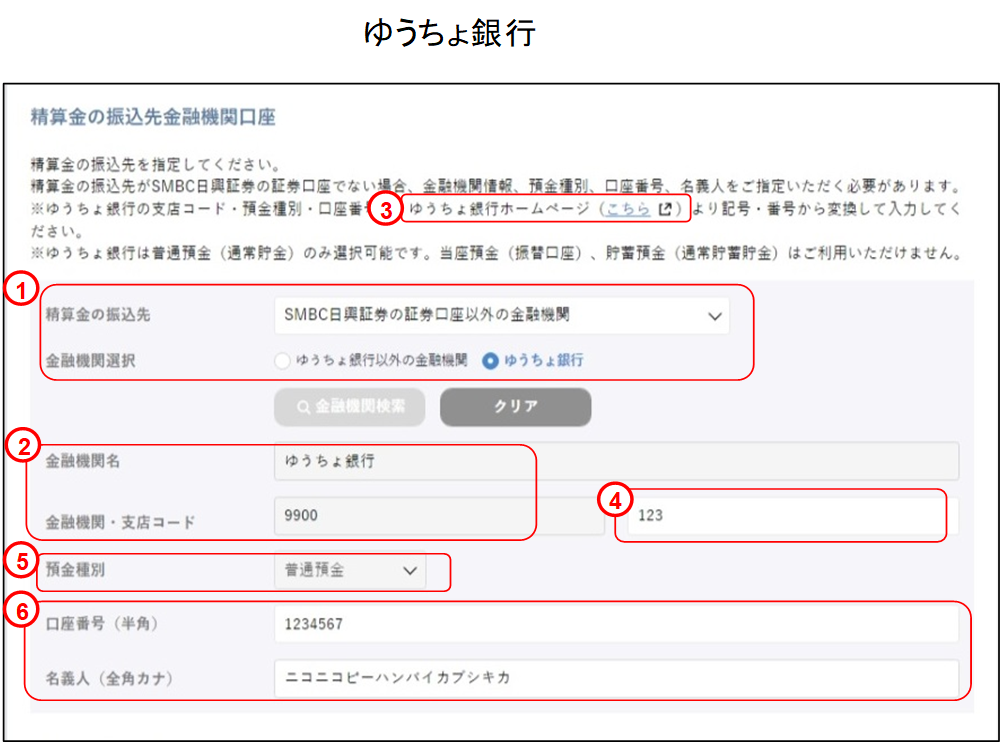Click the 名義人 kana name field

point(617,672)
